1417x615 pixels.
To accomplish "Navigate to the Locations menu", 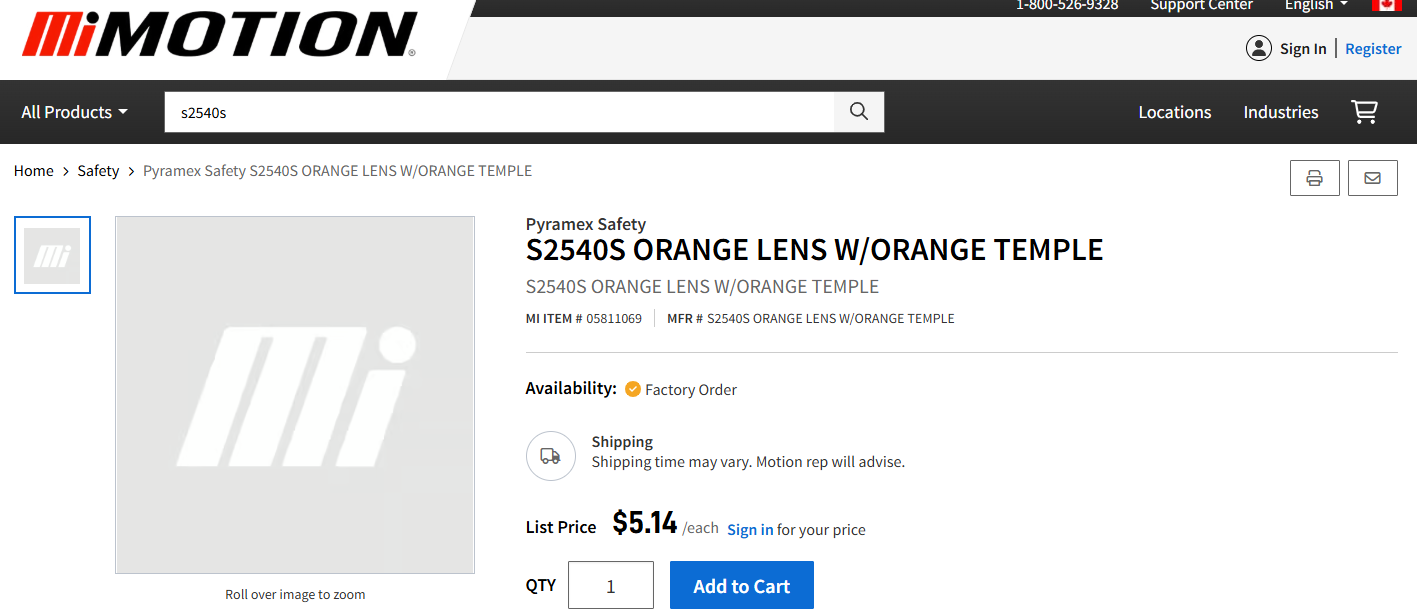I will (x=1174, y=112).
